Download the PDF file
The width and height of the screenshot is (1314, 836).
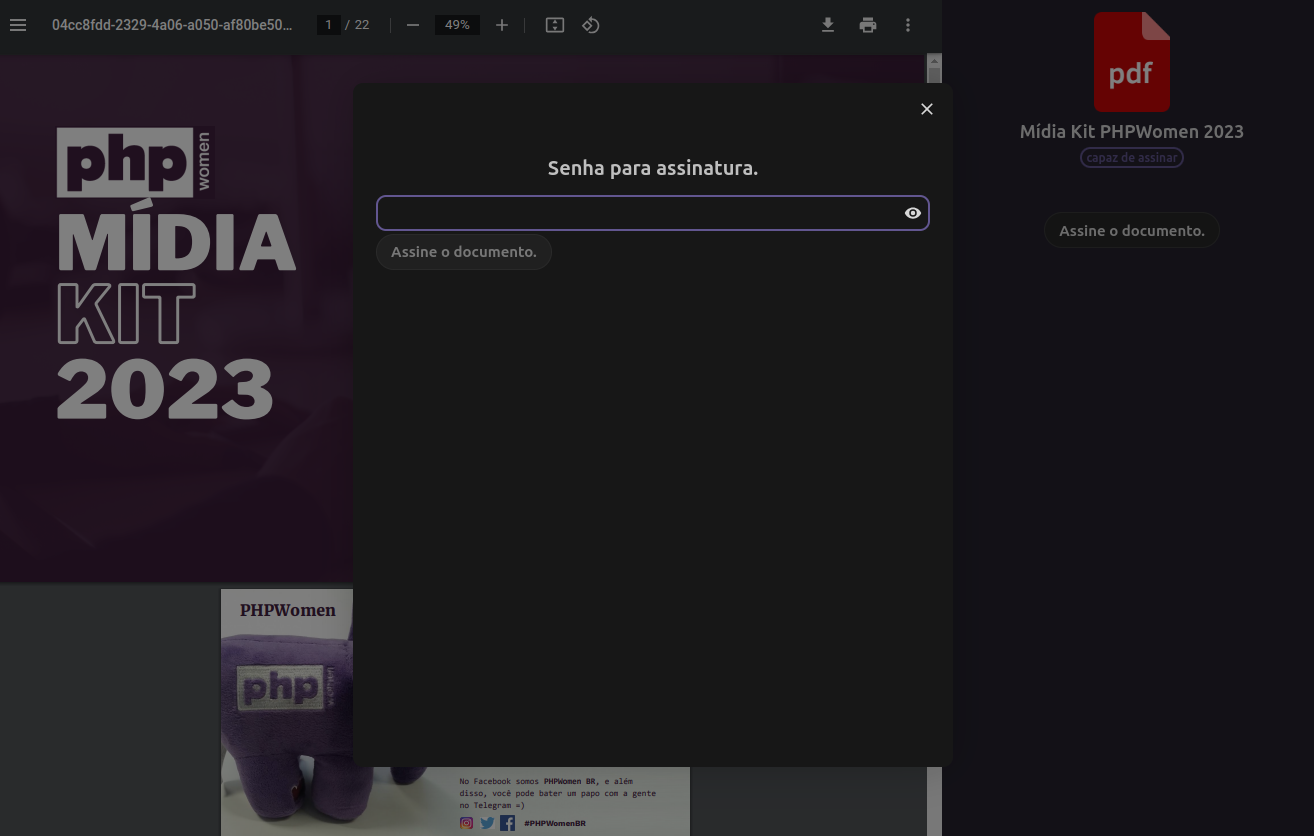click(x=828, y=25)
